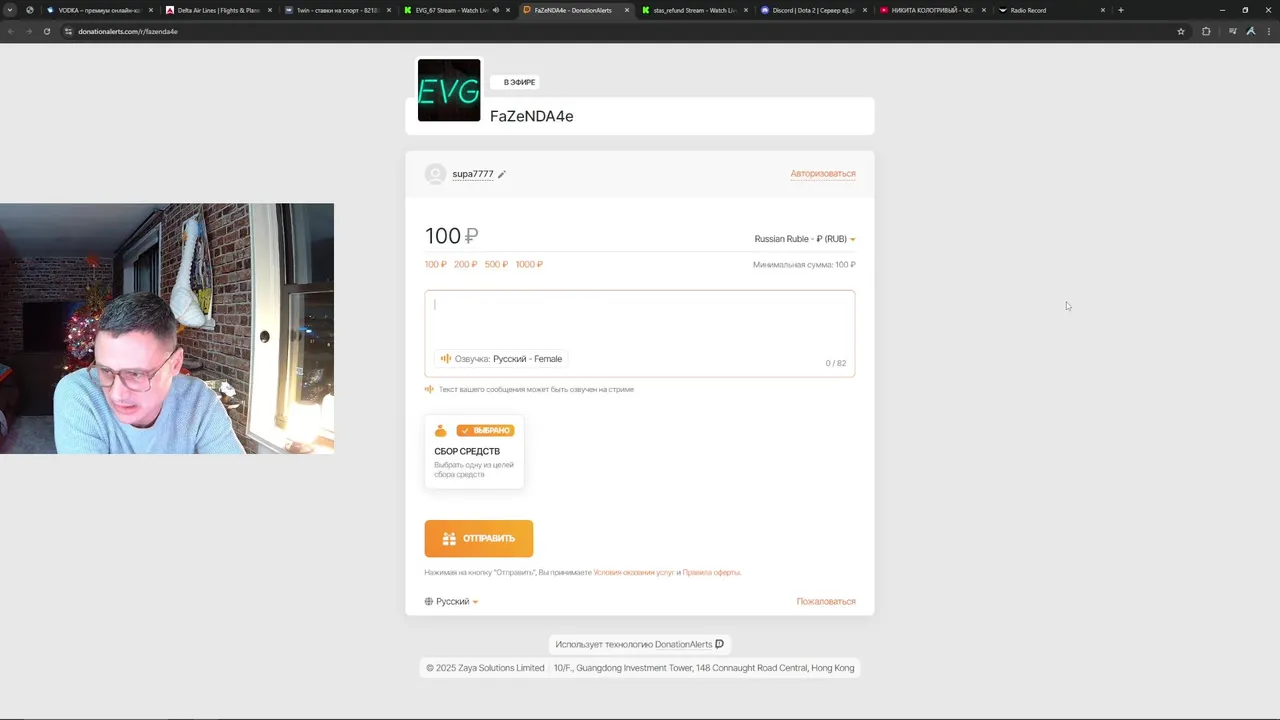Go back in browser history
Image resolution: width=1280 pixels, height=720 pixels.
coord(11,31)
